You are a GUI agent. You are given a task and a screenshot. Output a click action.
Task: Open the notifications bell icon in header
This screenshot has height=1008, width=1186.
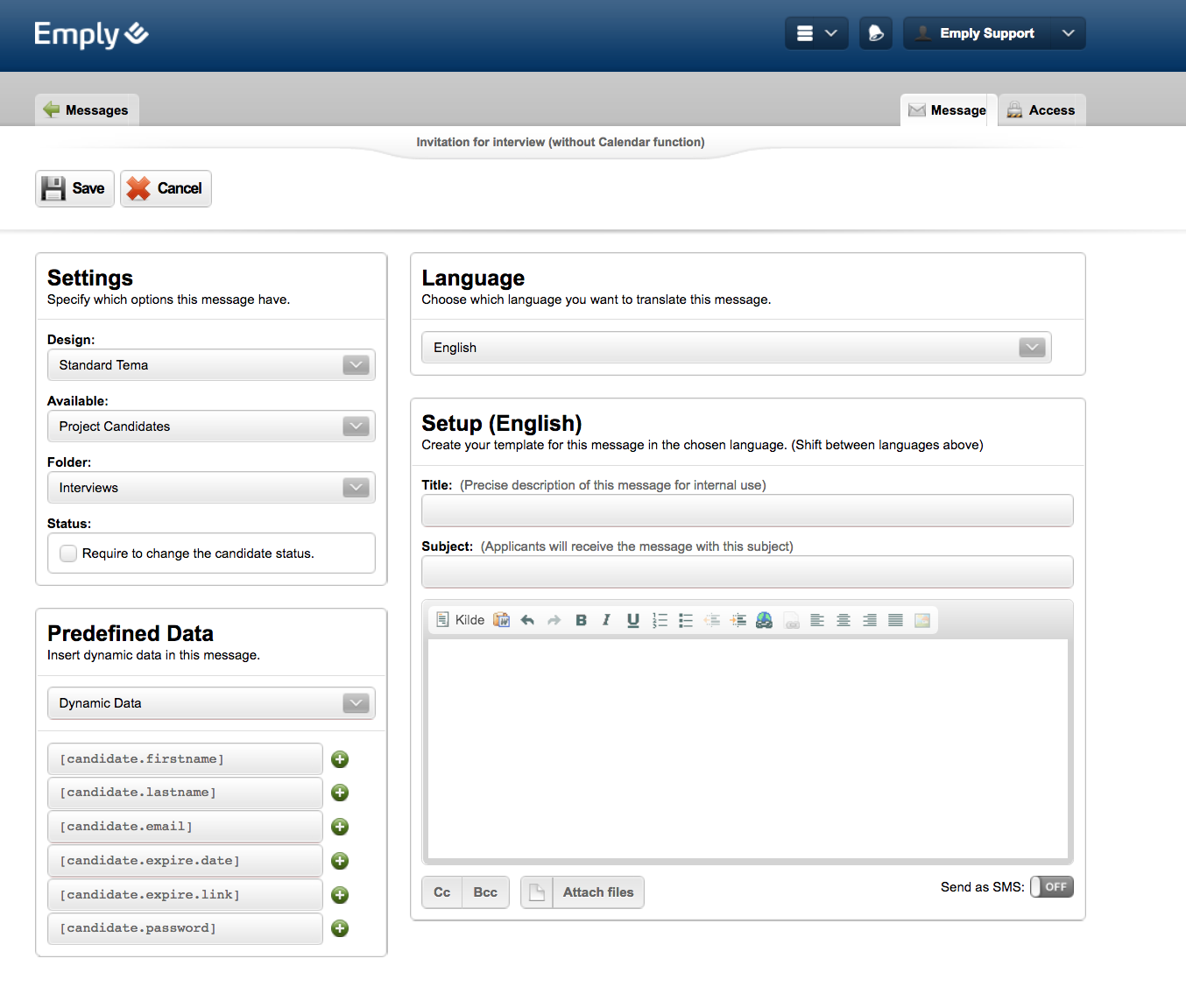pyautogui.click(x=875, y=33)
